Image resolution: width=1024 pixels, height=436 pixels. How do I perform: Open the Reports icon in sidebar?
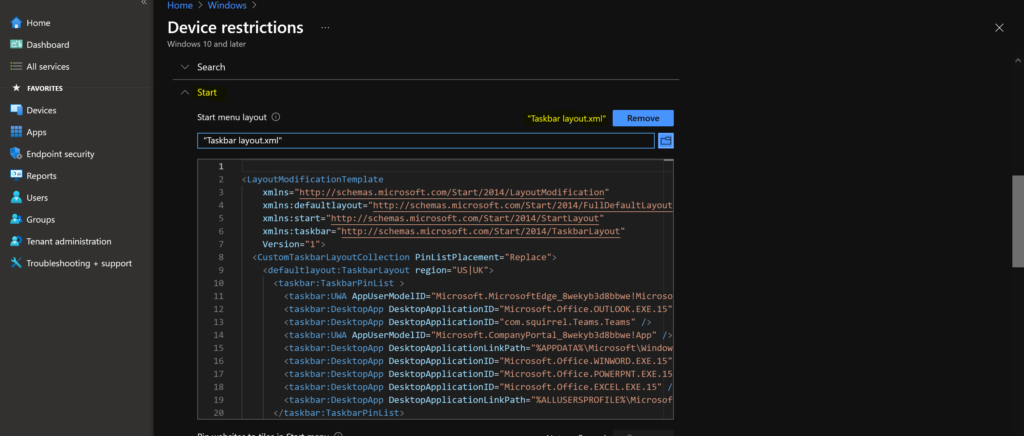16,176
